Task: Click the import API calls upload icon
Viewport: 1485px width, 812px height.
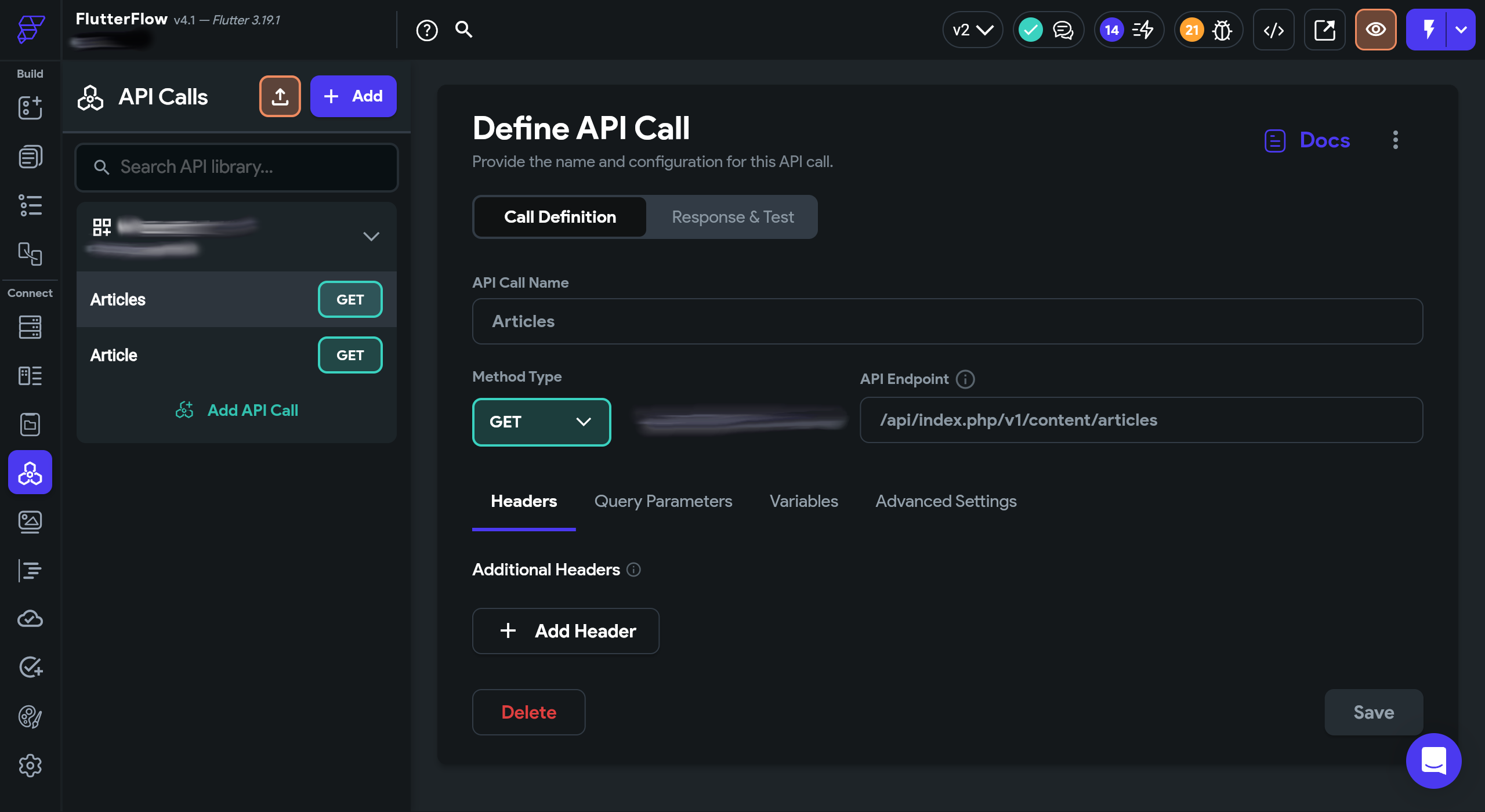Action: click(280, 96)
